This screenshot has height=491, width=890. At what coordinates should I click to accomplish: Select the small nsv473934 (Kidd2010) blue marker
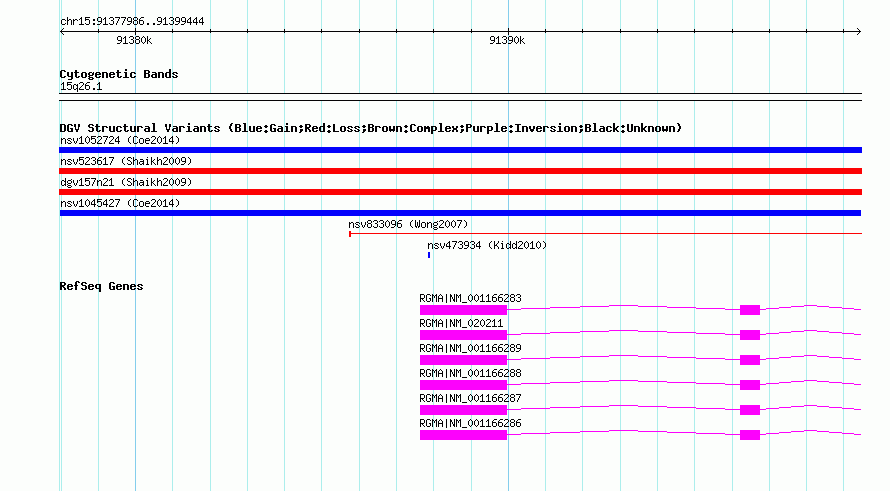pos(429,255)
